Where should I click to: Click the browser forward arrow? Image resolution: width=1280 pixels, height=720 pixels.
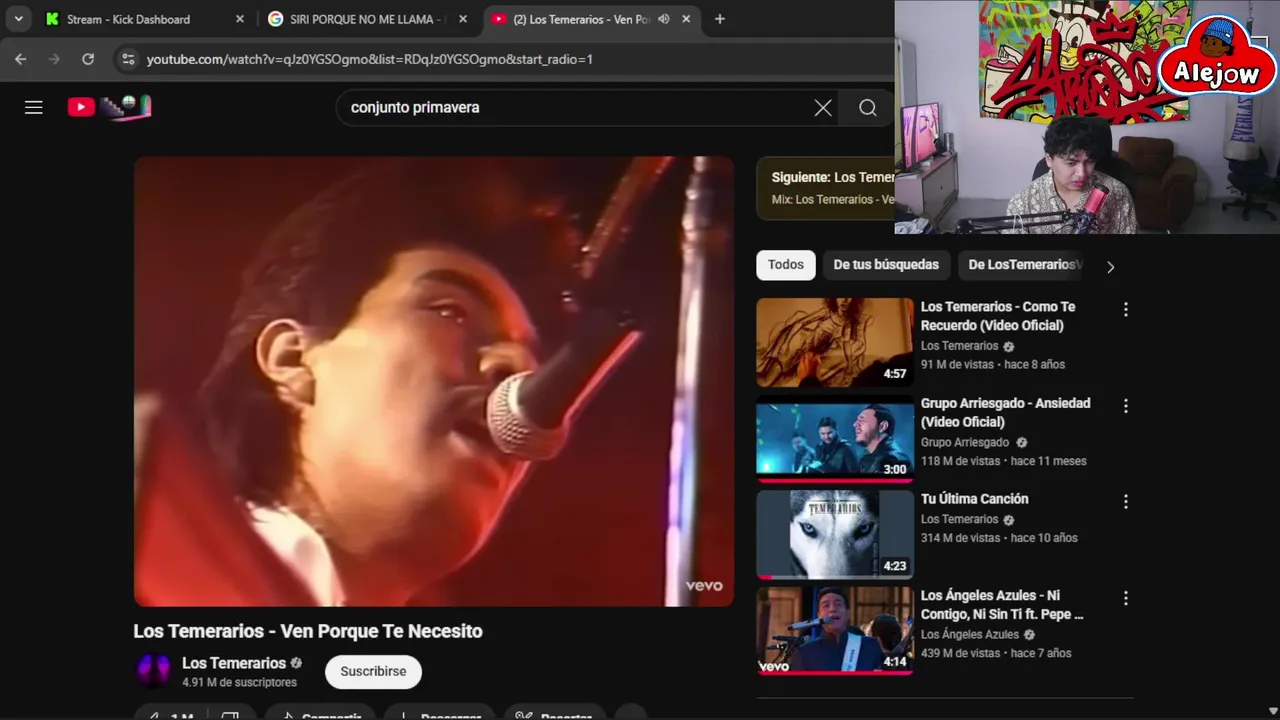pos(54,59)
